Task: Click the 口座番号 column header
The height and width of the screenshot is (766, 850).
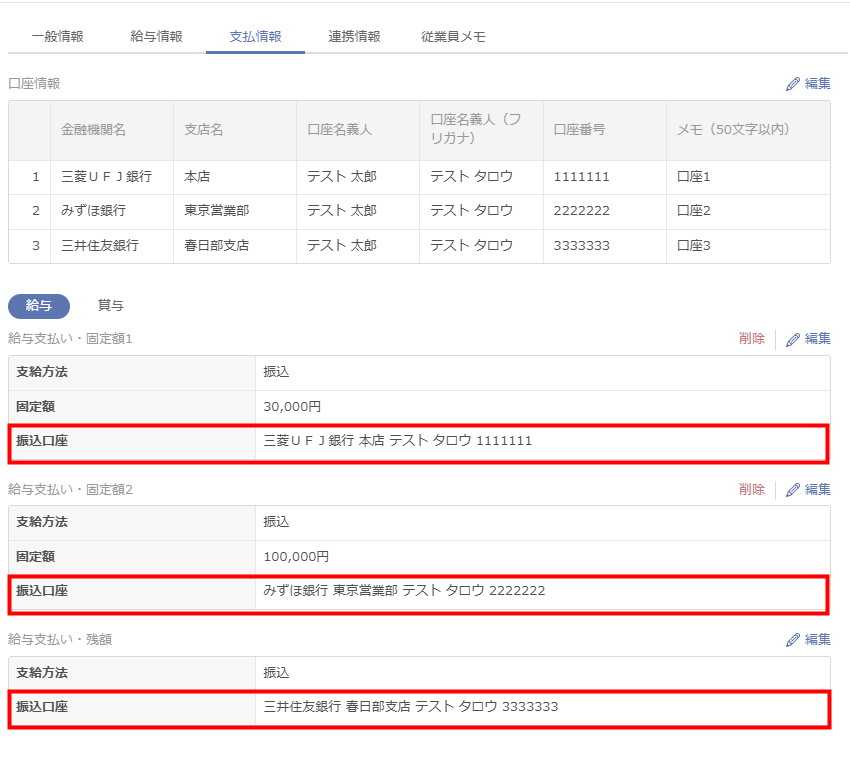Action: coord(579,130)
